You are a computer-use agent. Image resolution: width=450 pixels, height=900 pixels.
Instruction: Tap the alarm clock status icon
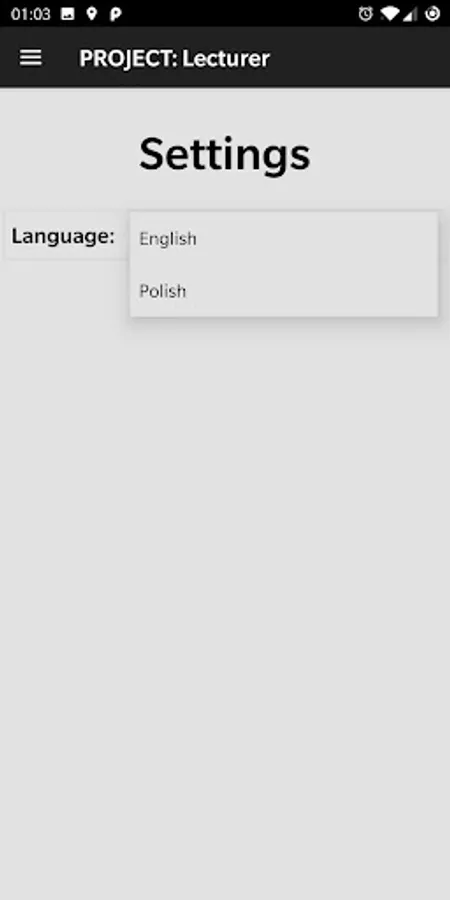pos(366,14)
